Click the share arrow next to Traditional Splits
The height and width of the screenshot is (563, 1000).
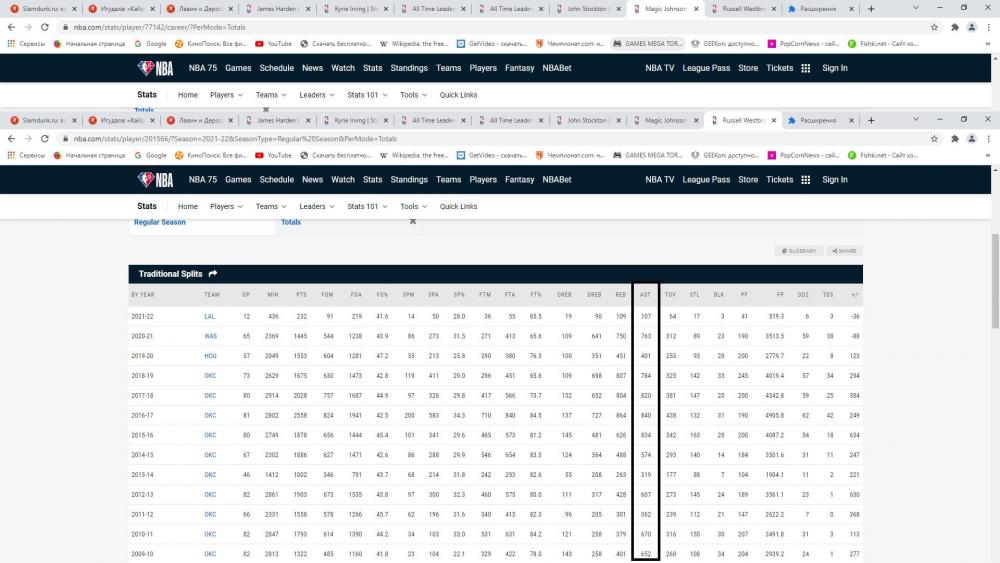213,274
